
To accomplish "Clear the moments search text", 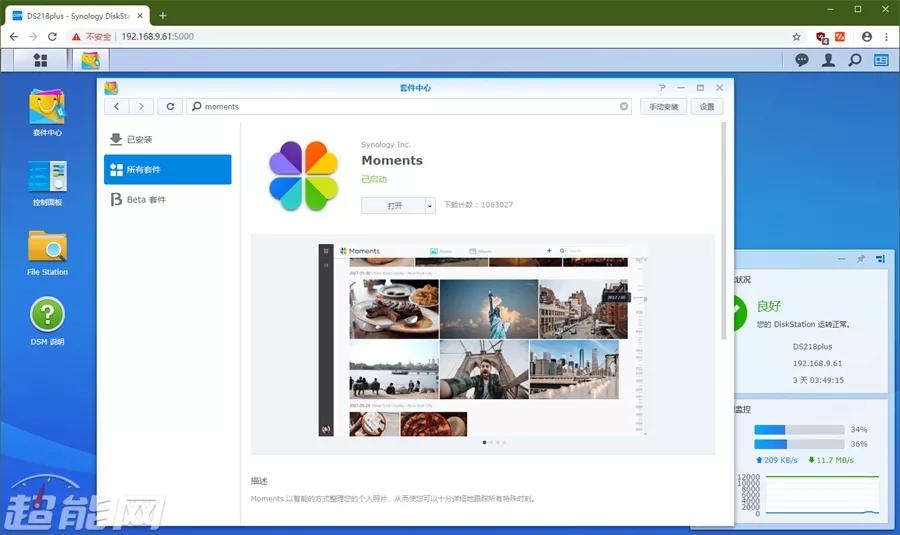I will [x=624, y=106].
